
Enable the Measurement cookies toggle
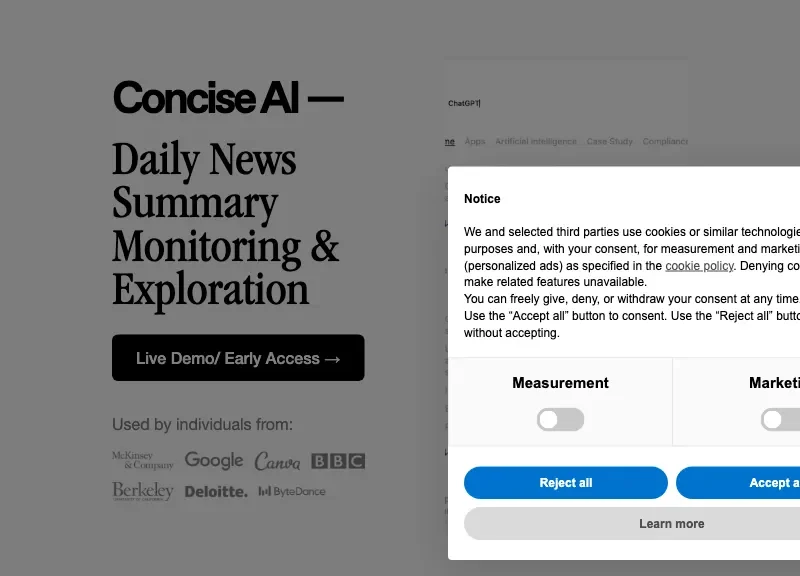(560, 419)
